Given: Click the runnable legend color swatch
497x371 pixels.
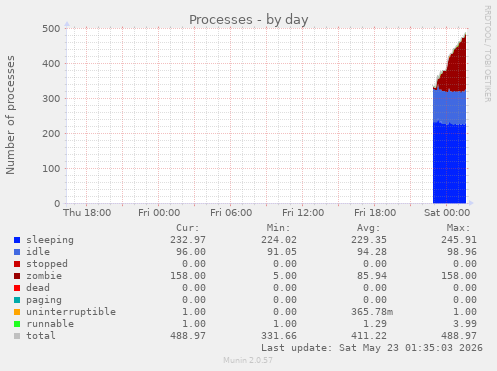Looking at the screenshot, I should click(x=17, y=324).
